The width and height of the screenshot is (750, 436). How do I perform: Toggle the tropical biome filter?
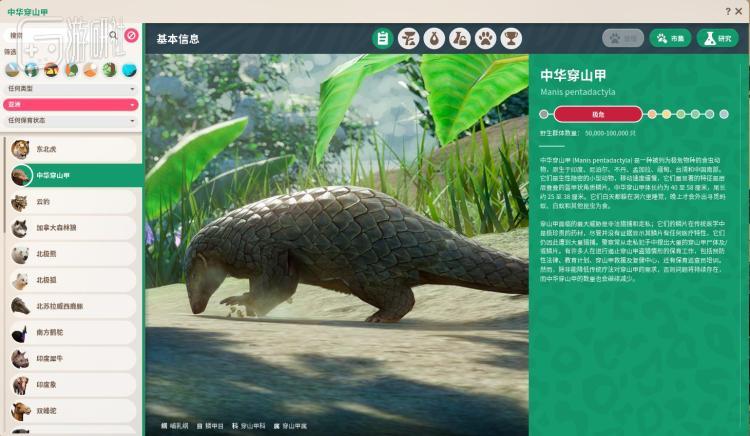(110, 70)
